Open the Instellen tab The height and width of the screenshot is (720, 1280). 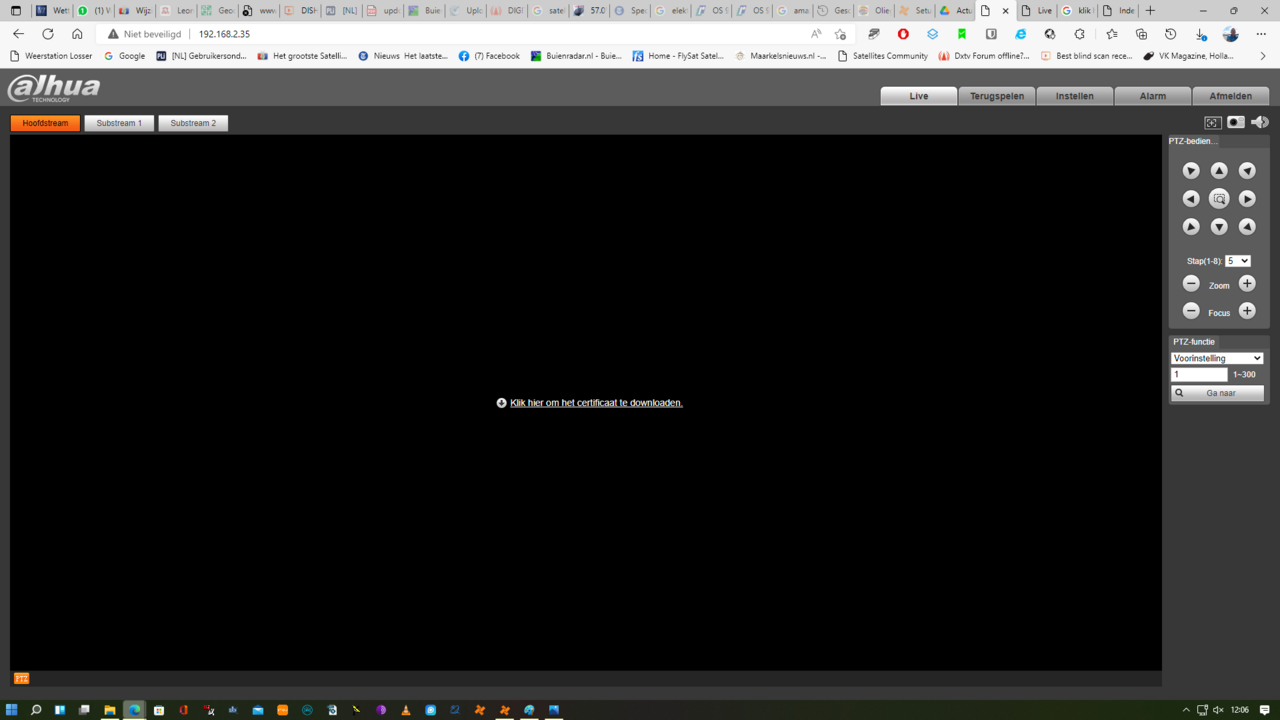point(1075,96)
